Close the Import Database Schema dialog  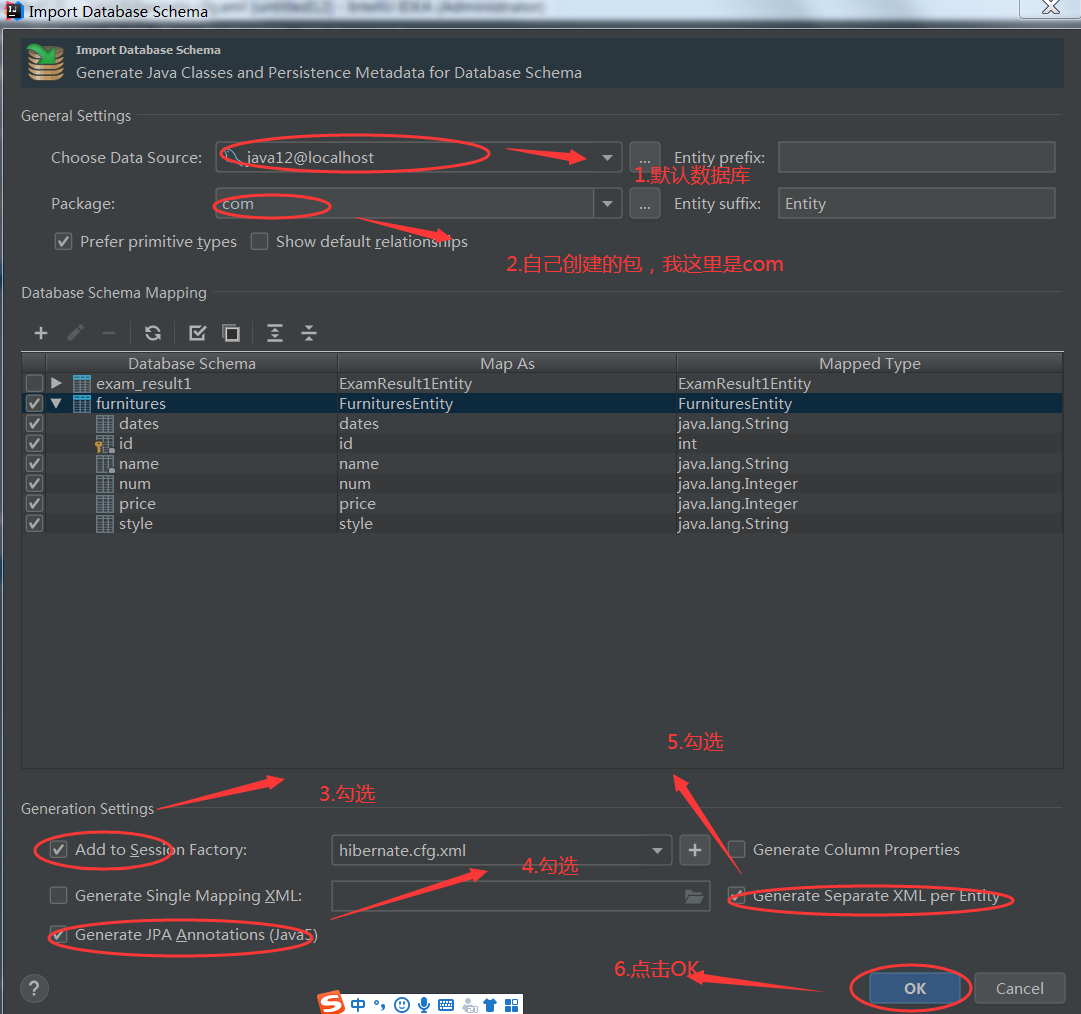coord(1050,8)
